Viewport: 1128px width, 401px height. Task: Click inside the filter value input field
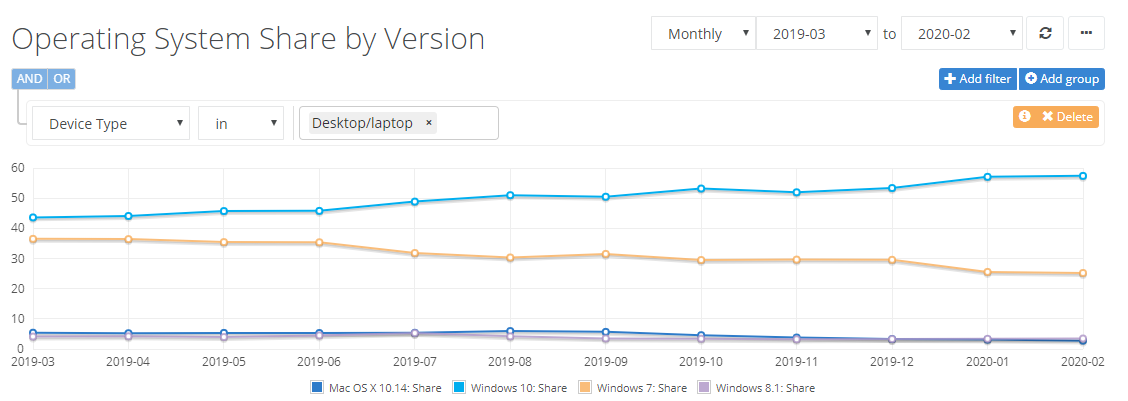click(x=466, y=123)
